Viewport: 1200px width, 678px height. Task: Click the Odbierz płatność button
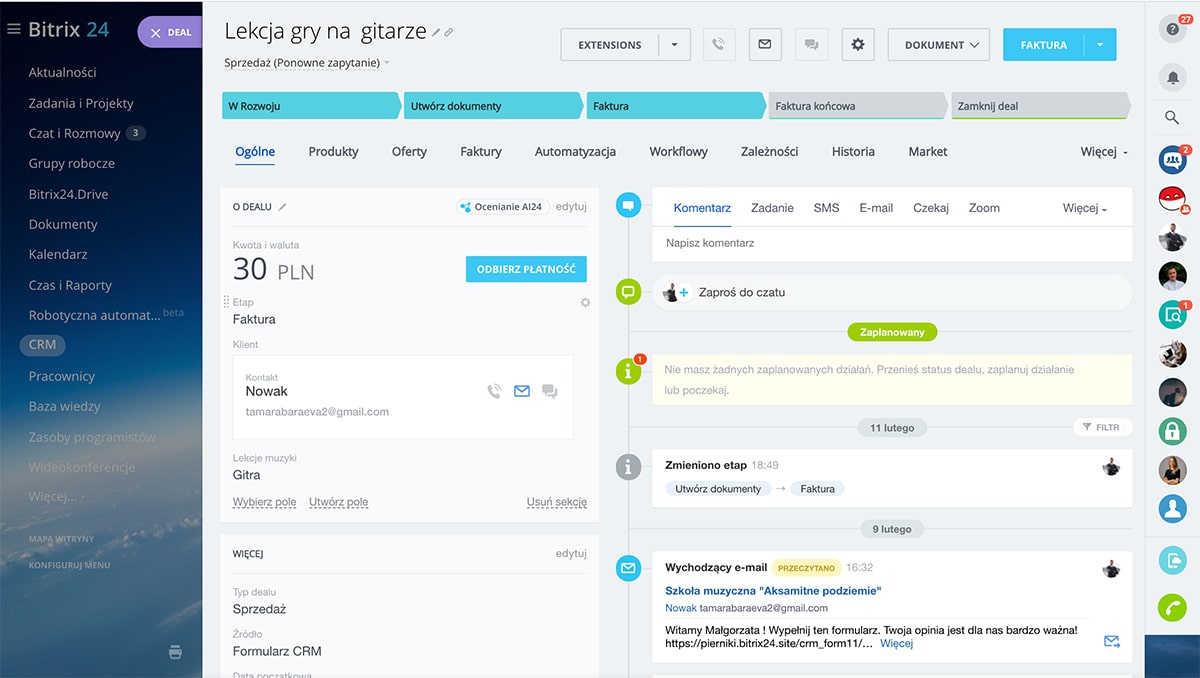[526, 269]
